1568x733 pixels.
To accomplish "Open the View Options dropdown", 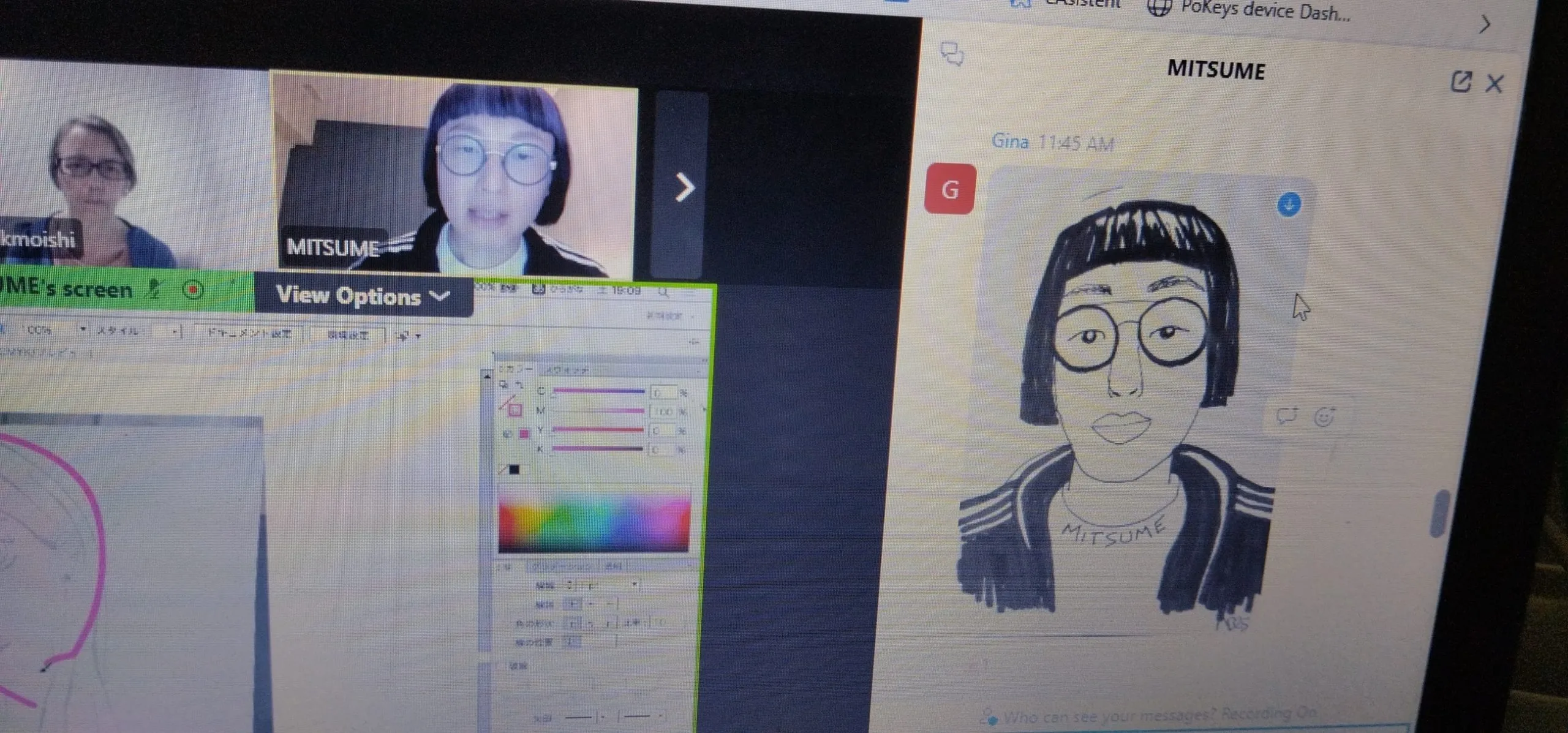I will click(363, 296).
